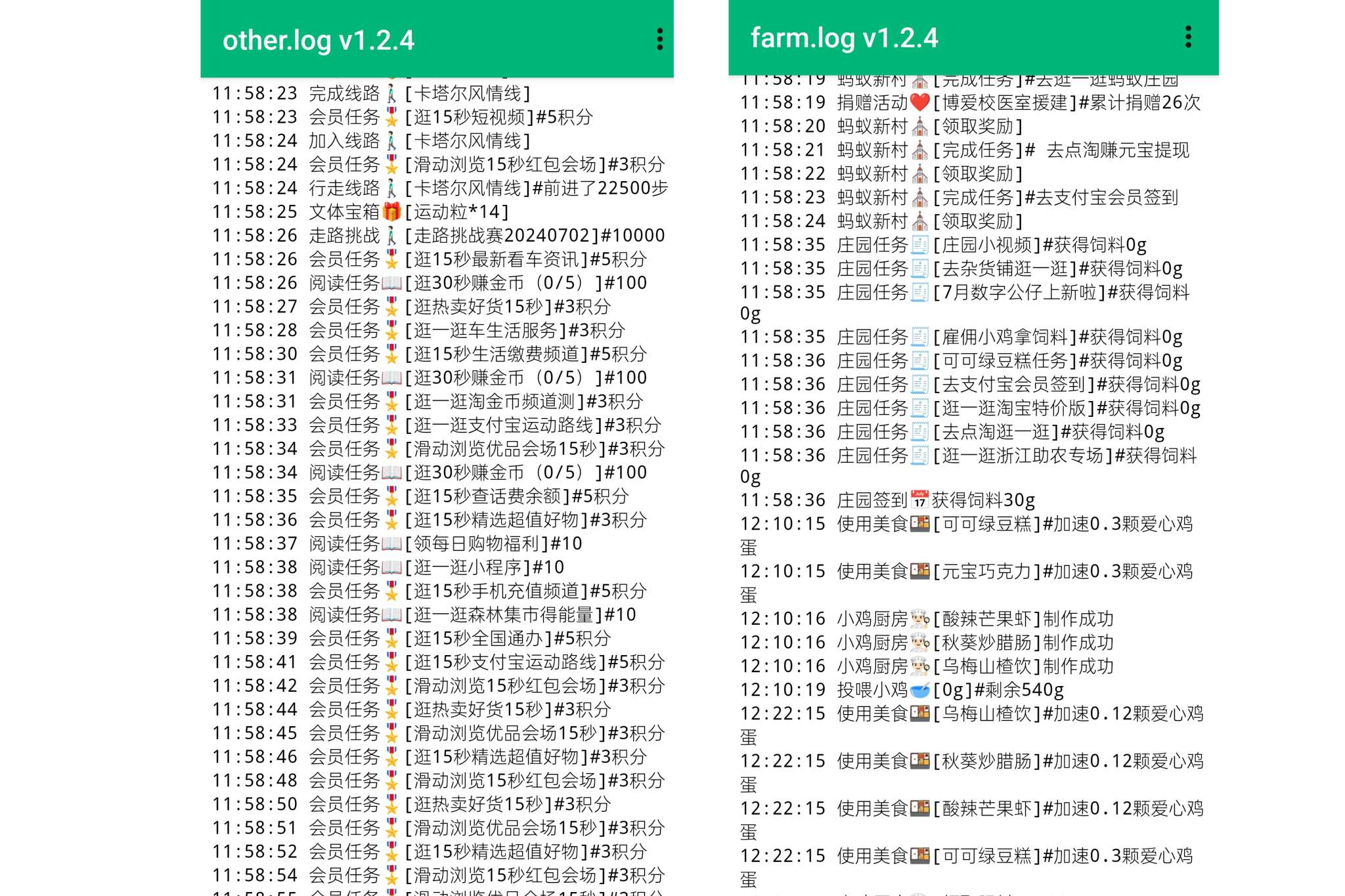This screenshot has width=1345, height=896.
Task: Click the medal icon beside 逛15秒短视频
Action: 391,117
